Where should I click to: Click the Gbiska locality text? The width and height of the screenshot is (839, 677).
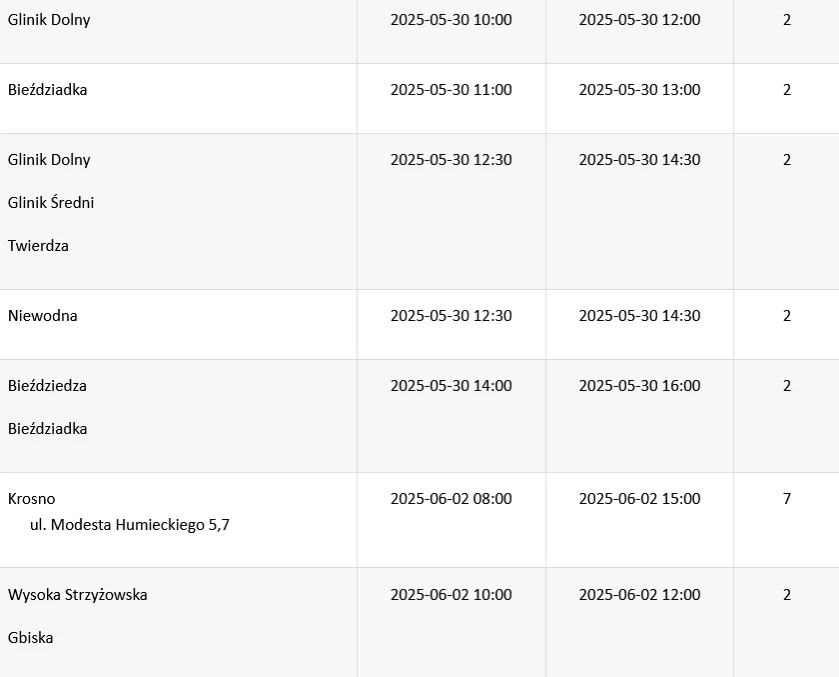(x=30, y=638)
